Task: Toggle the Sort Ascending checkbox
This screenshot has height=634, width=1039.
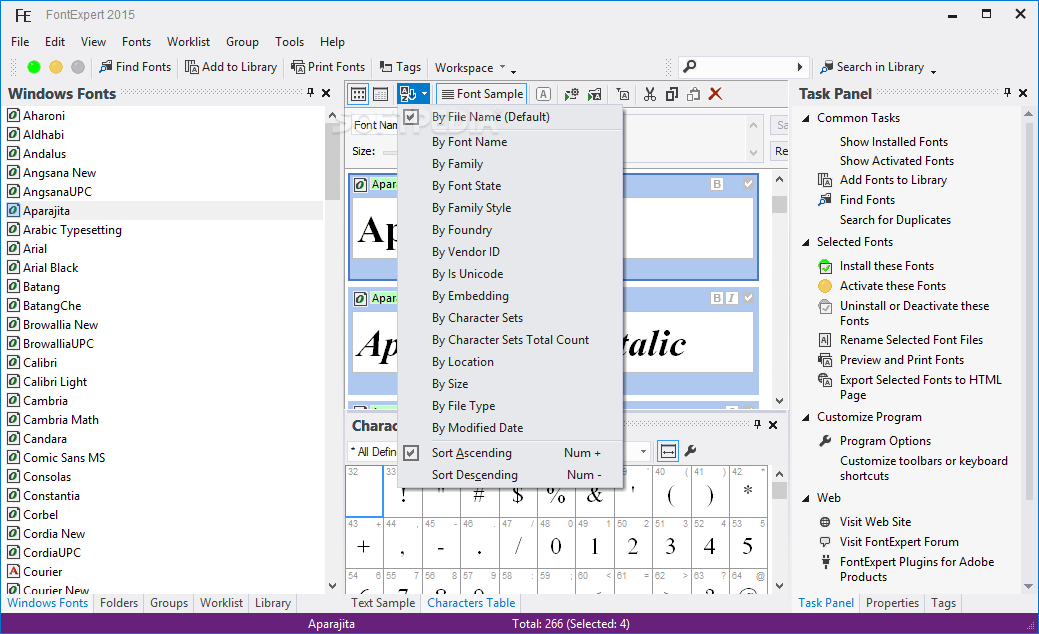Action: (x=411, y=452)
